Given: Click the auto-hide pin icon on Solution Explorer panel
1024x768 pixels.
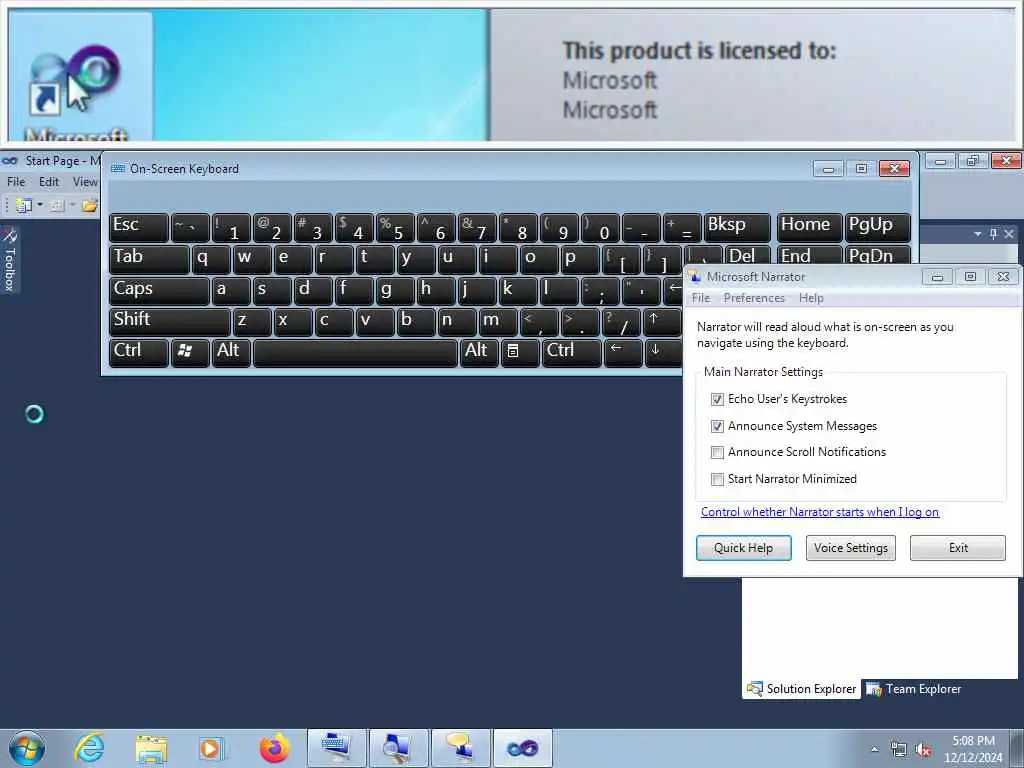Looking at the screenshot, I should click(993, 234).
